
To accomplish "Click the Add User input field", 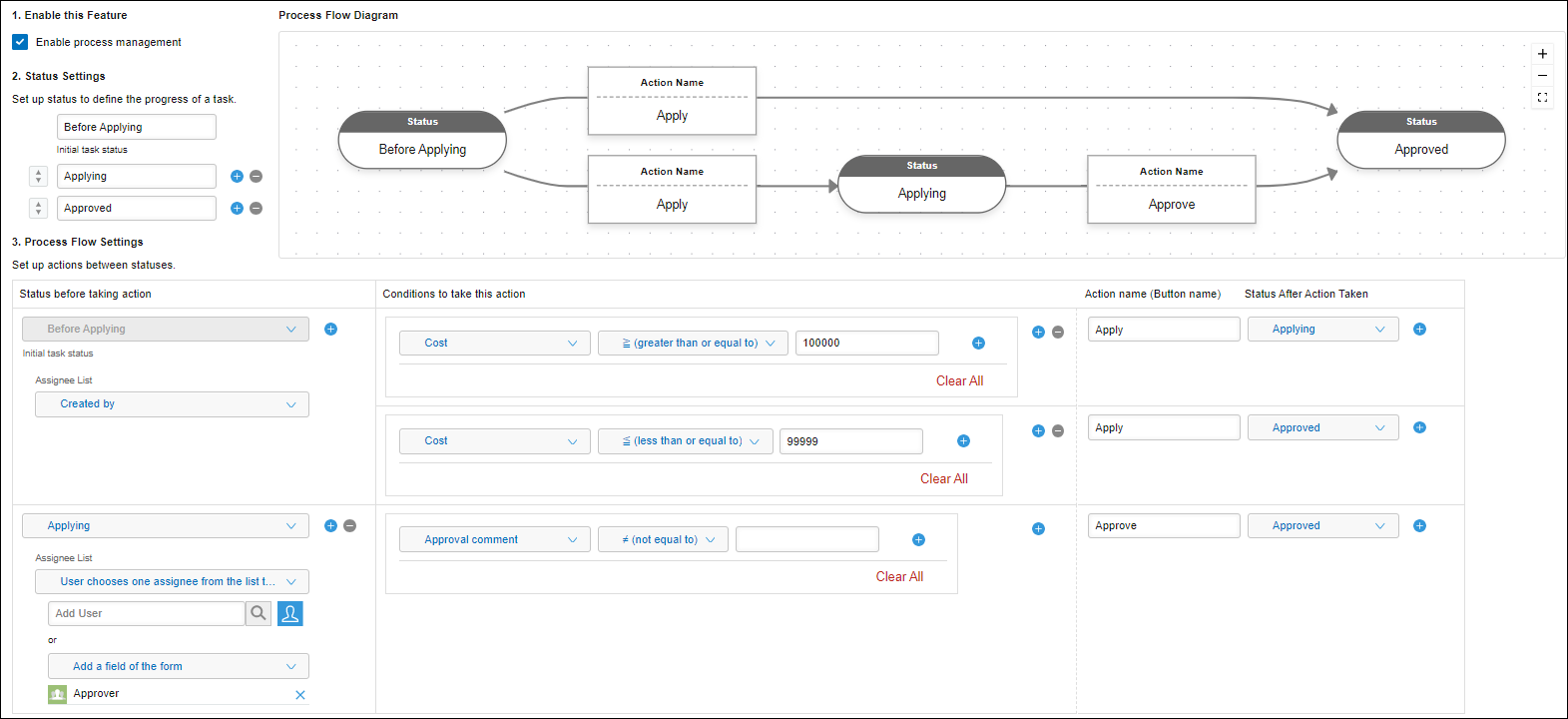I will coord(147,613).
